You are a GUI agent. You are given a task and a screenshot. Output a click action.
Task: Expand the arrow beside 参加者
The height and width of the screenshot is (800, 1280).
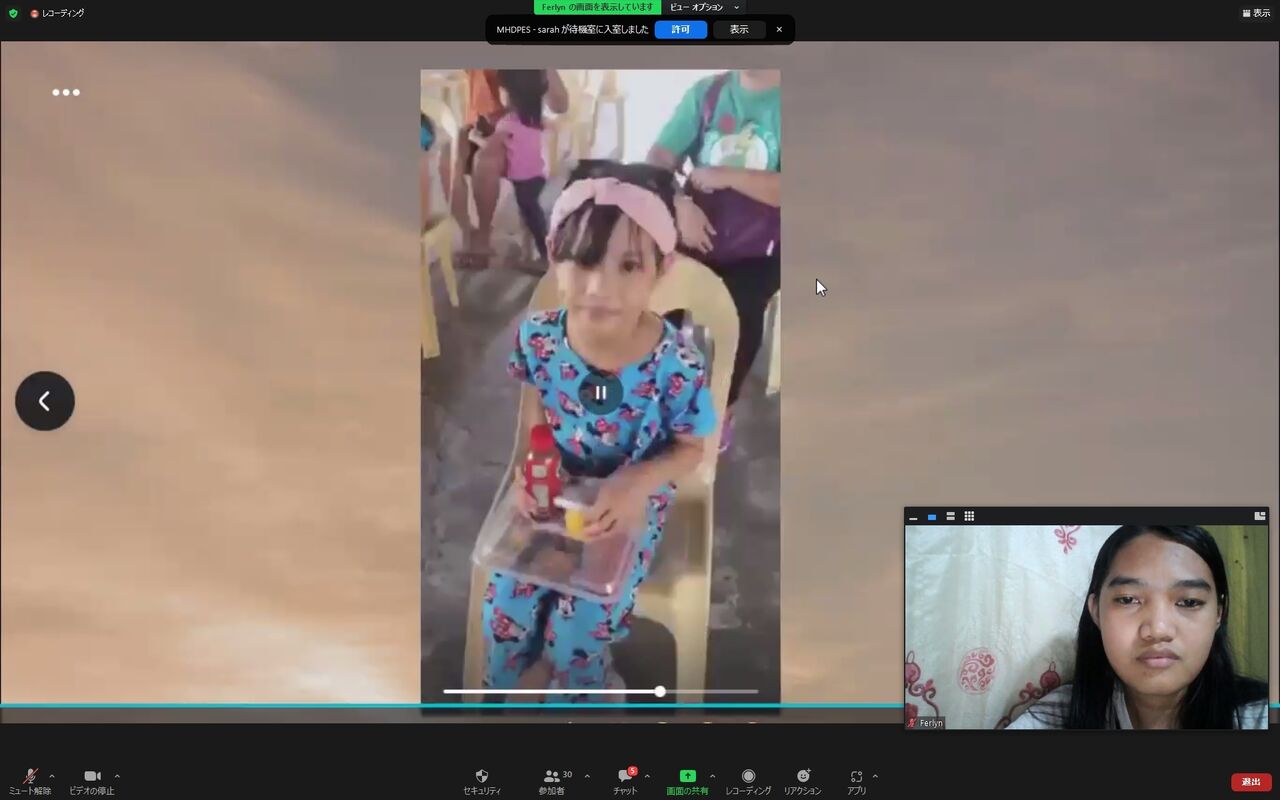pyautogui.click(x=587, y=776)
